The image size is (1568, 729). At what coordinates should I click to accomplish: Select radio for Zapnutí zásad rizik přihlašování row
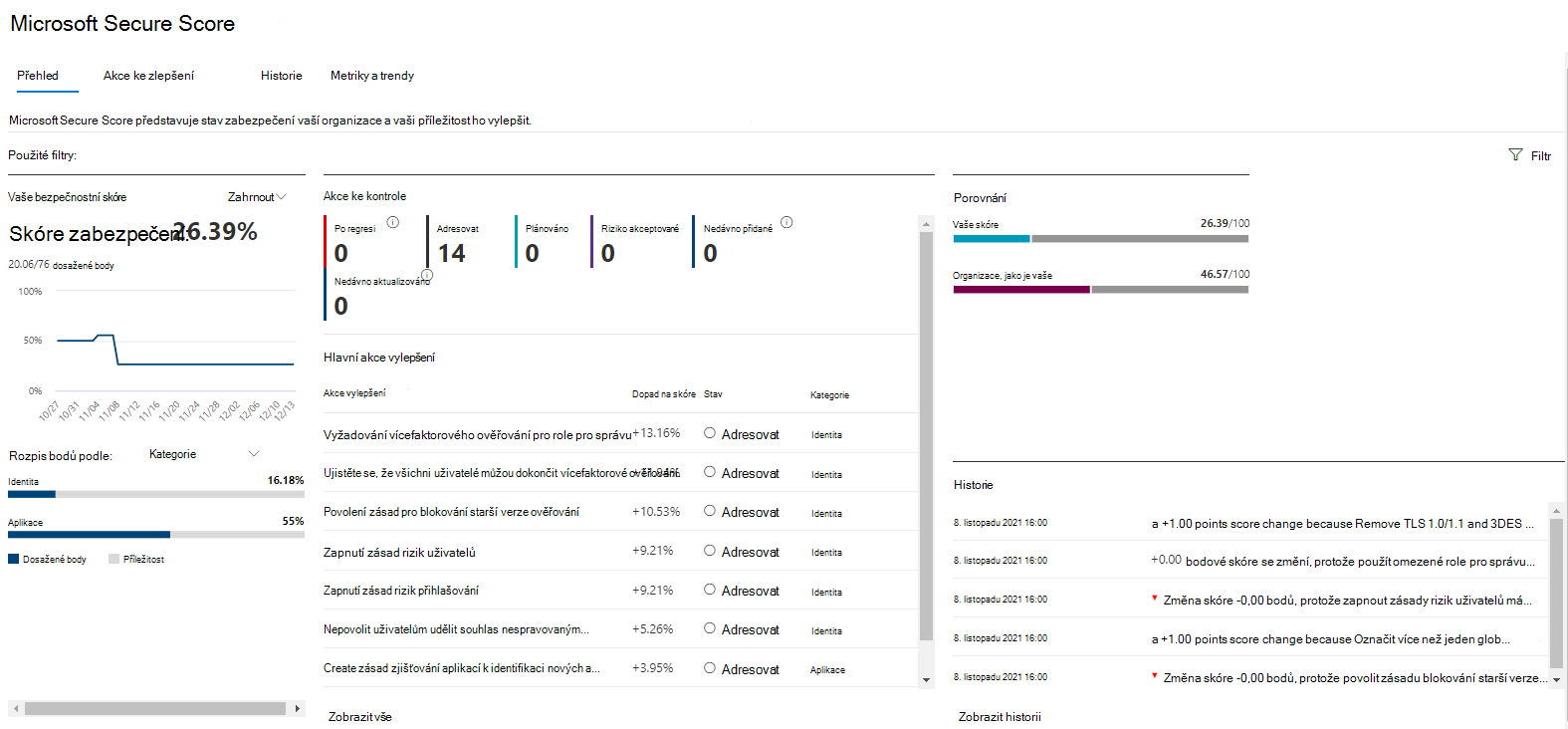[710, 590]
